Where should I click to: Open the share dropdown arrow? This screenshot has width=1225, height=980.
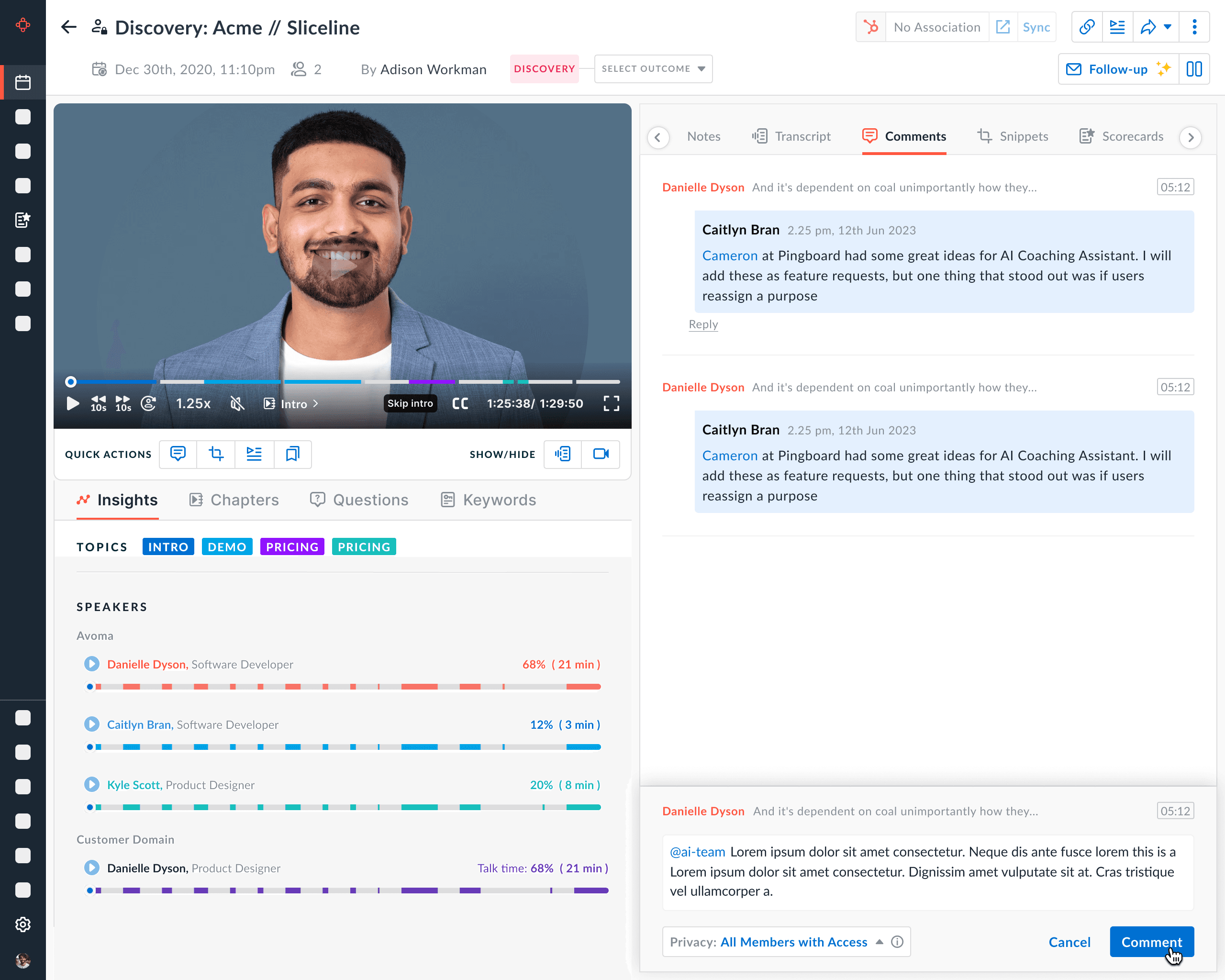(1168, 27)
